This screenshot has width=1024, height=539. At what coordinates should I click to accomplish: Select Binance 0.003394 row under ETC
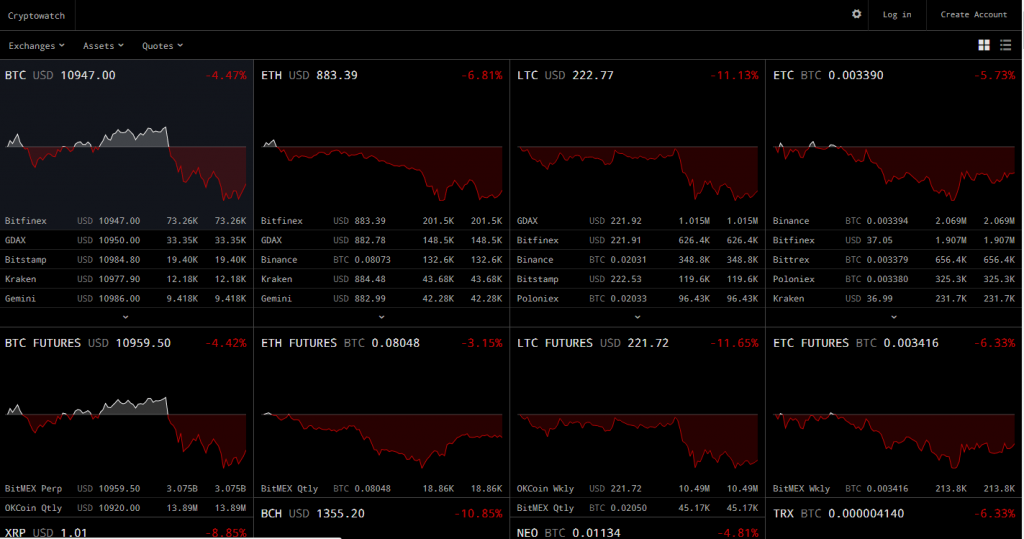point(894,221)
